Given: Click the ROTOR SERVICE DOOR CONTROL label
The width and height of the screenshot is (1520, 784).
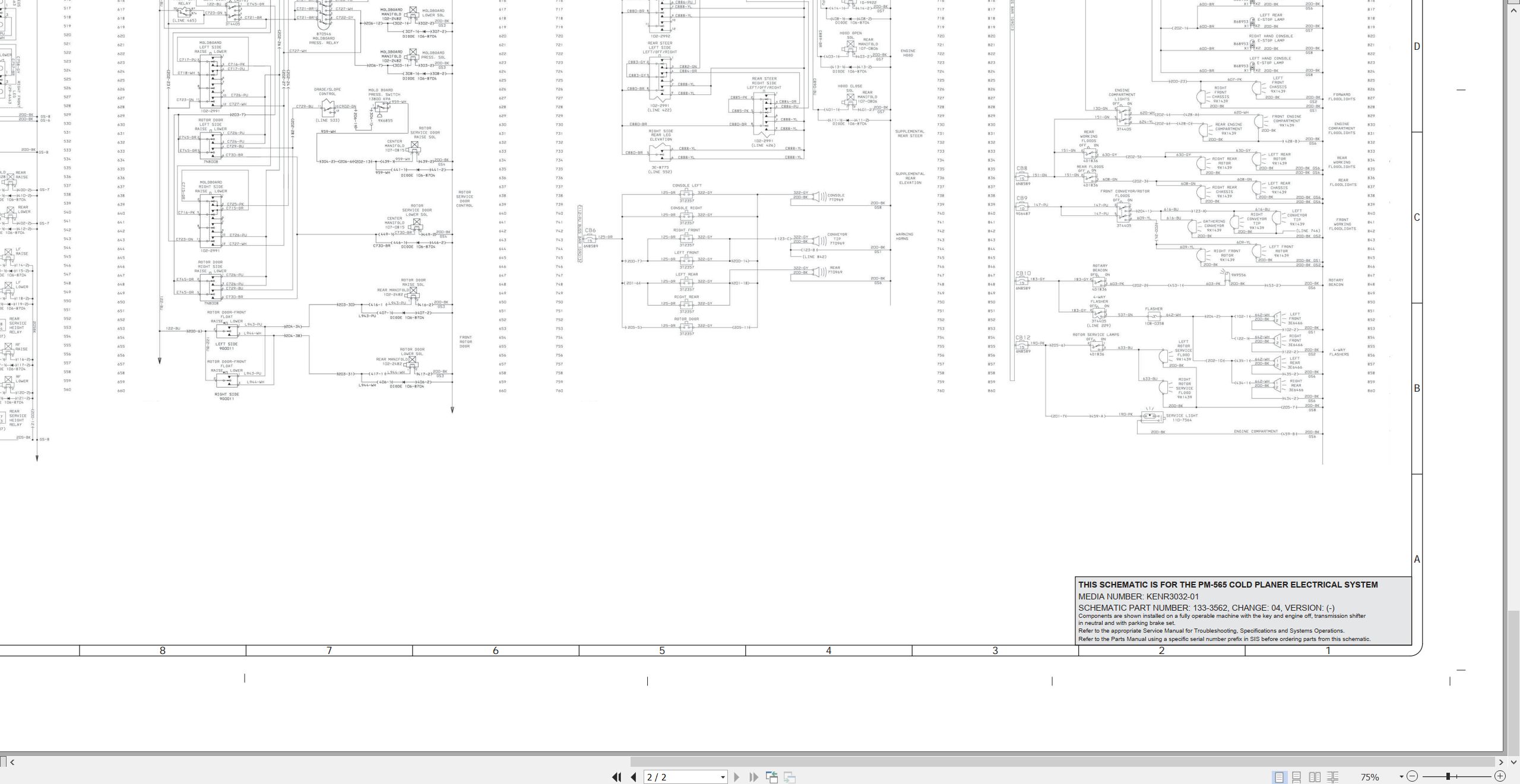Looking at the screenshot, I should tap(464, 199).
